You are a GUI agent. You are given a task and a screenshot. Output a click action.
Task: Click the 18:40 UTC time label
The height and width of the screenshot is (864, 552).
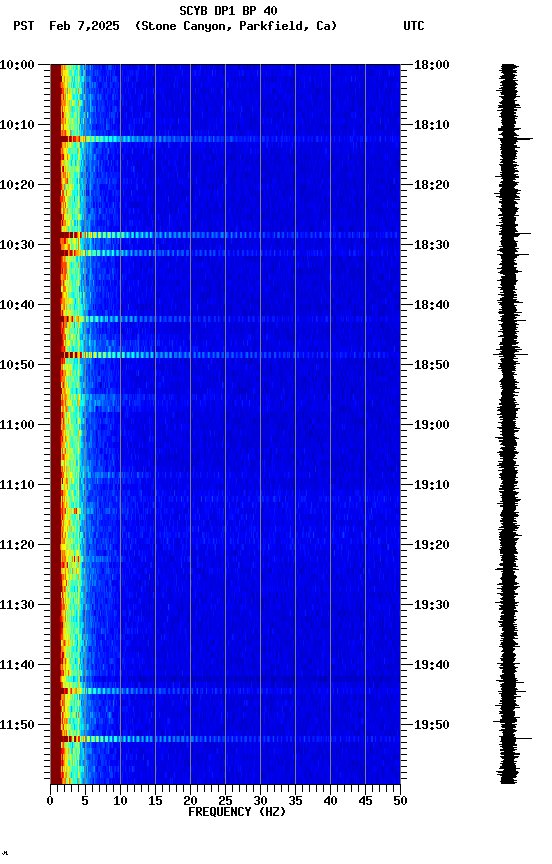pos(432,305)
